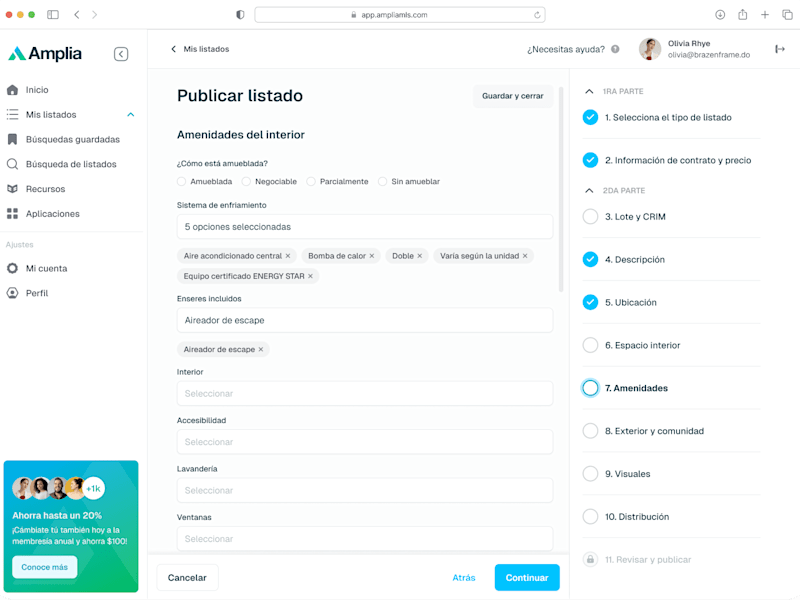800x600 pixels.
Task: Click the ¿Necesitas ayuda? link
Action: (x=566, y=49)
